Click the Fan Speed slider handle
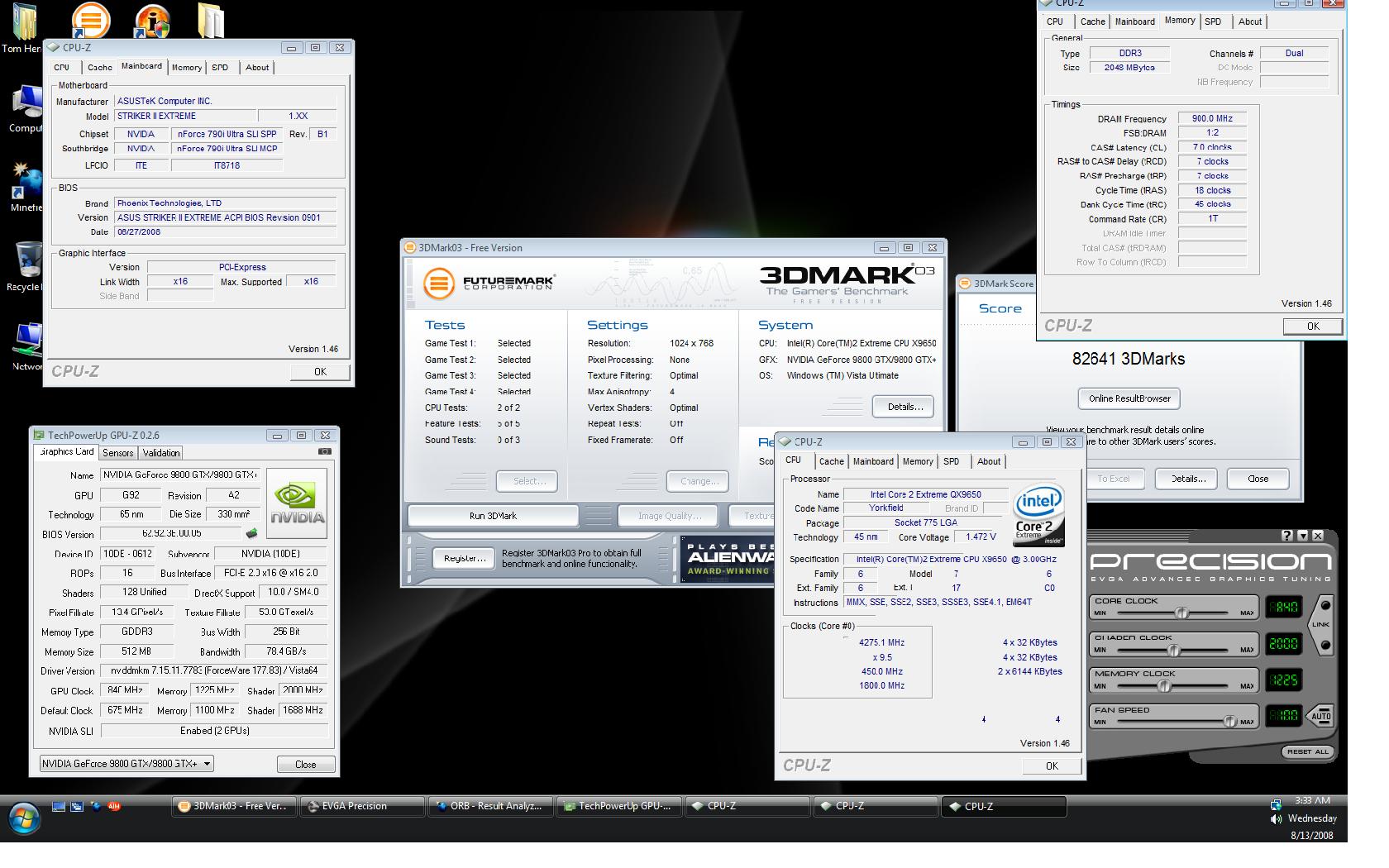 click(1229, 722)
